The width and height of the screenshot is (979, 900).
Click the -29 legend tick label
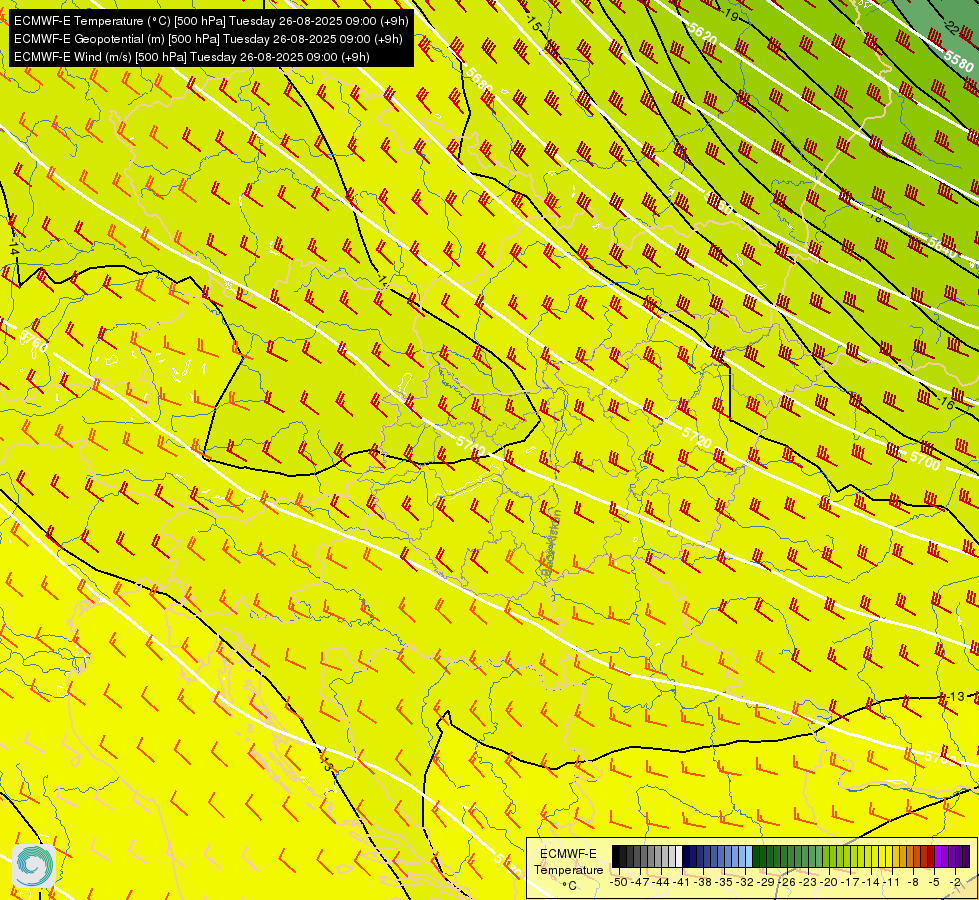pos(767,882)
